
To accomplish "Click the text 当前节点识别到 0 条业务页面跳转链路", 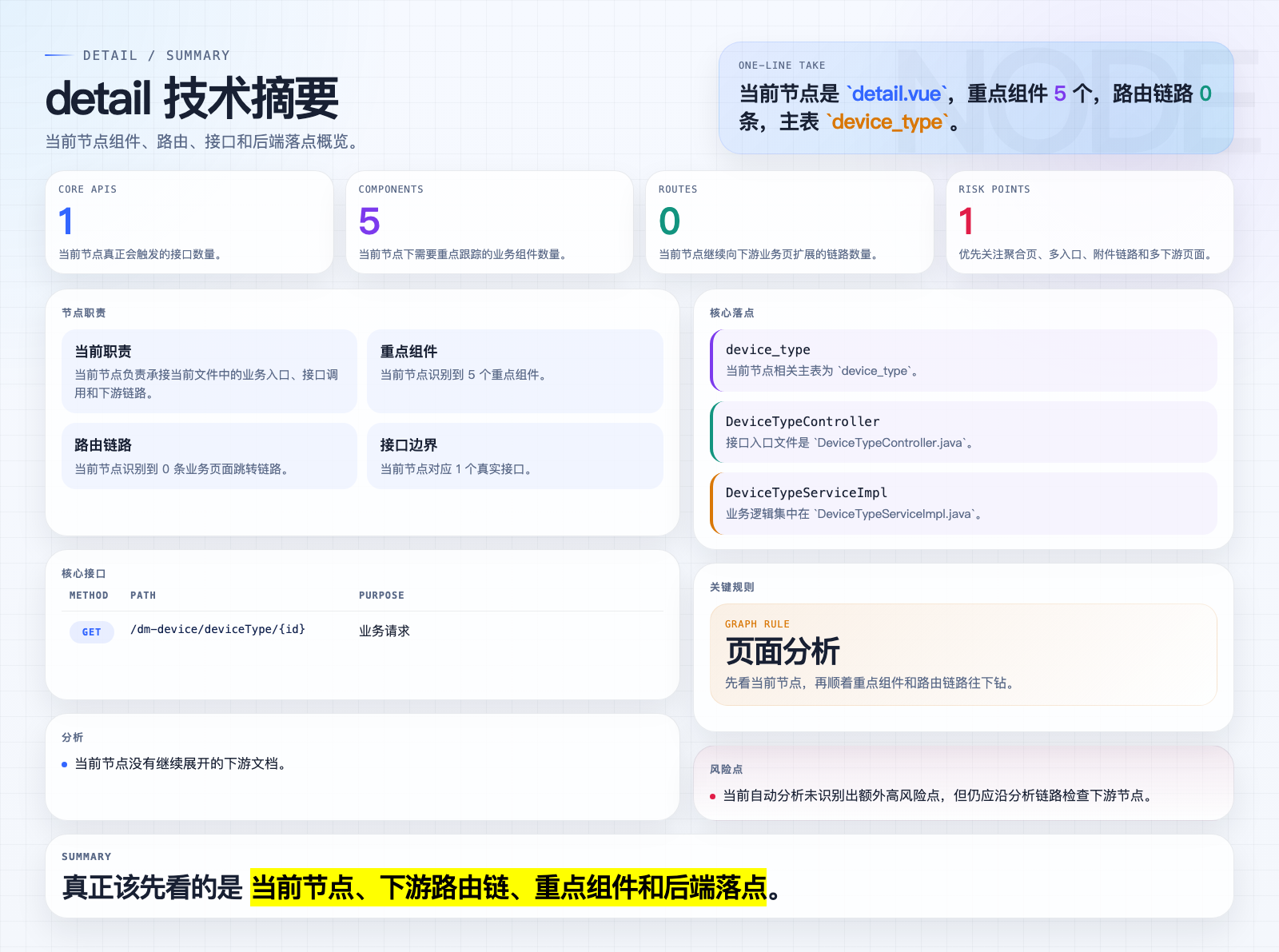I will tap(183, 469).
